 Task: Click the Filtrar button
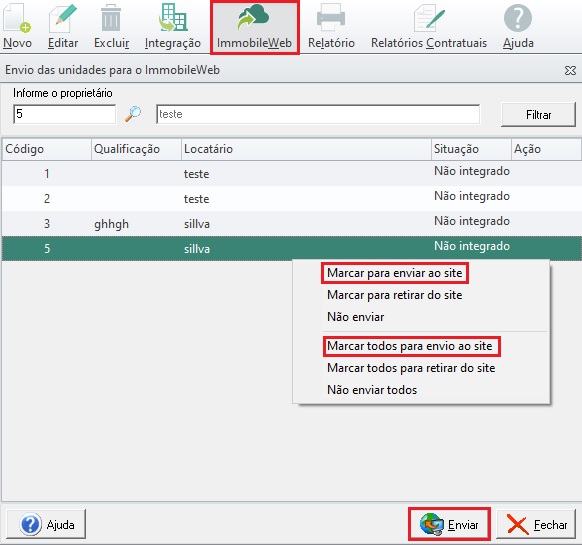pos(538,115)
